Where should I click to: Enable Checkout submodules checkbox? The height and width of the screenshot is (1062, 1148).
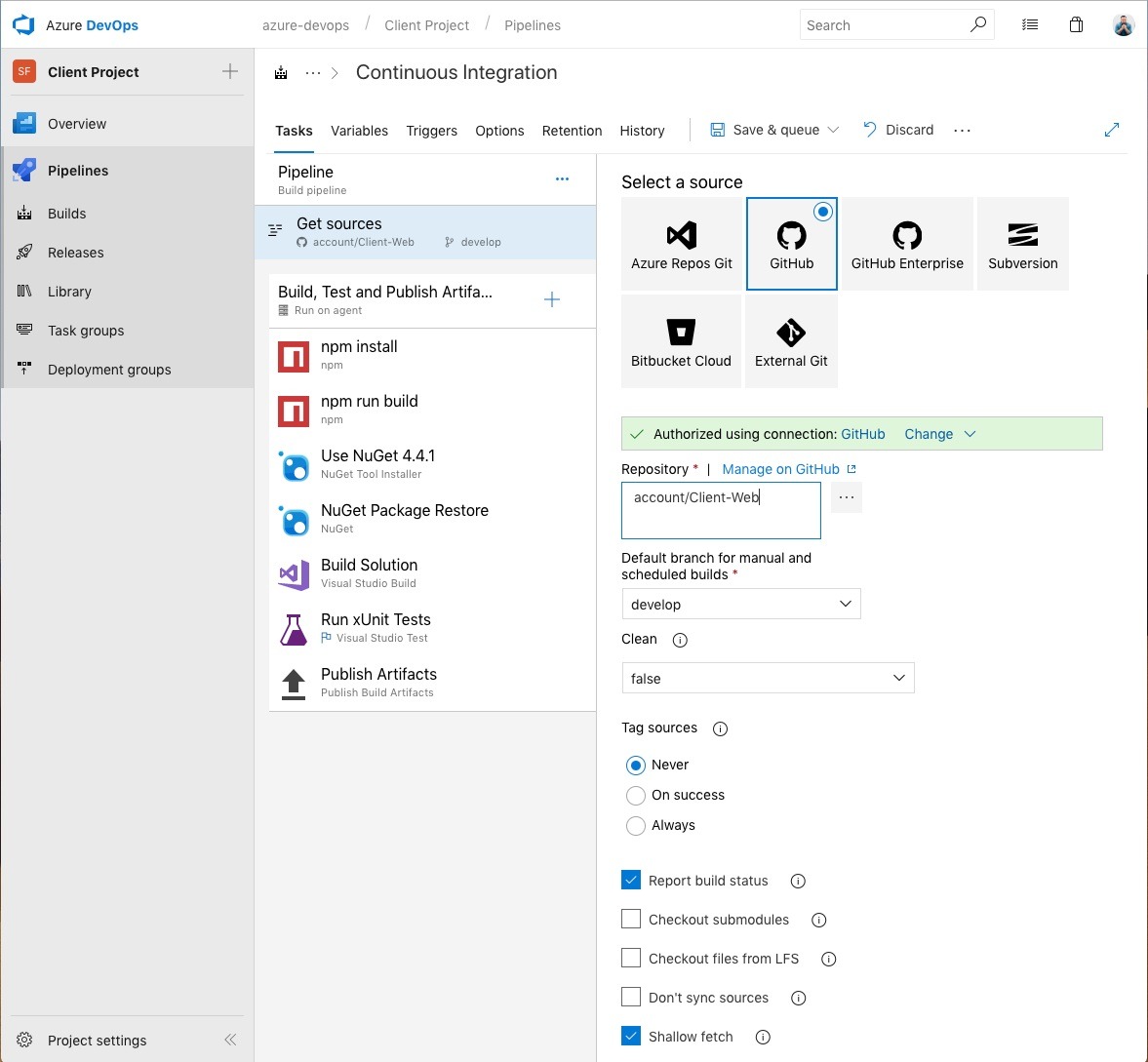(631, 920)
